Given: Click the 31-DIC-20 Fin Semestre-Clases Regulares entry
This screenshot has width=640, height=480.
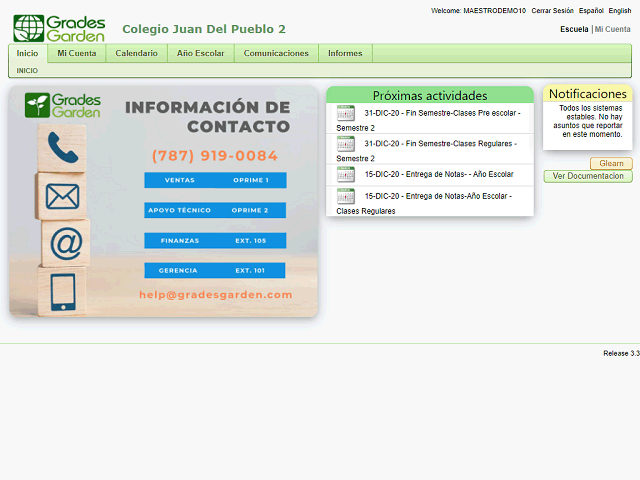Looking at the screenshot, I should pyautogui.click(x=430, y=149).
